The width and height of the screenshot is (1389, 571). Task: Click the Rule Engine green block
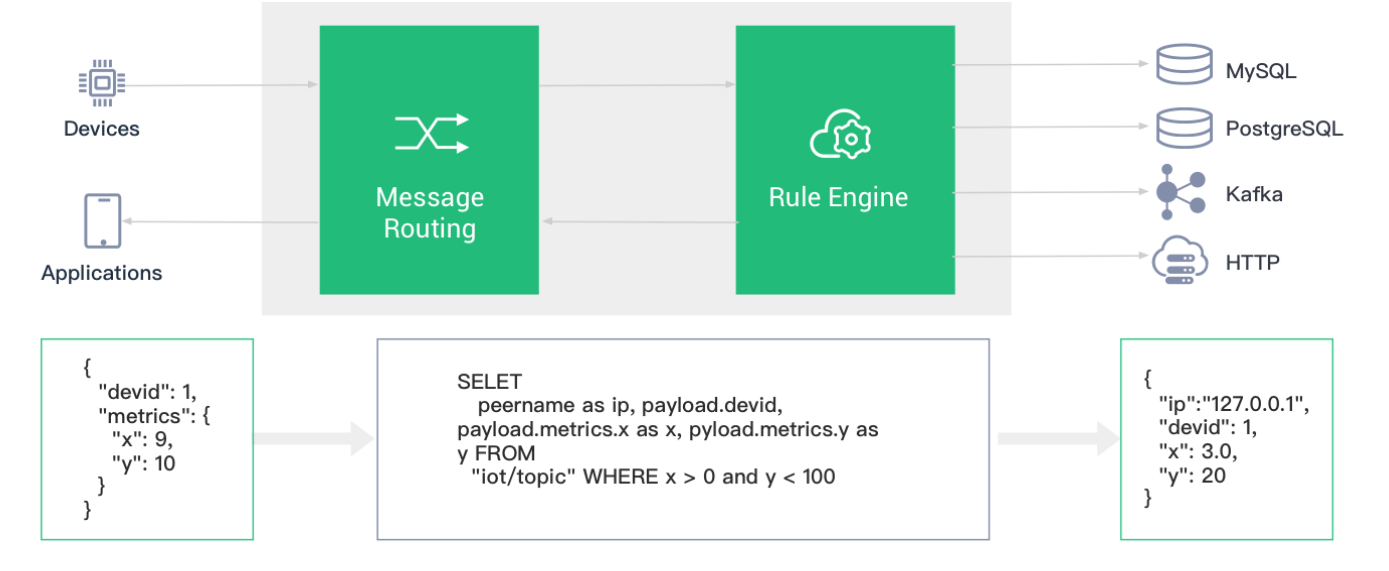(x=845, y=160)
